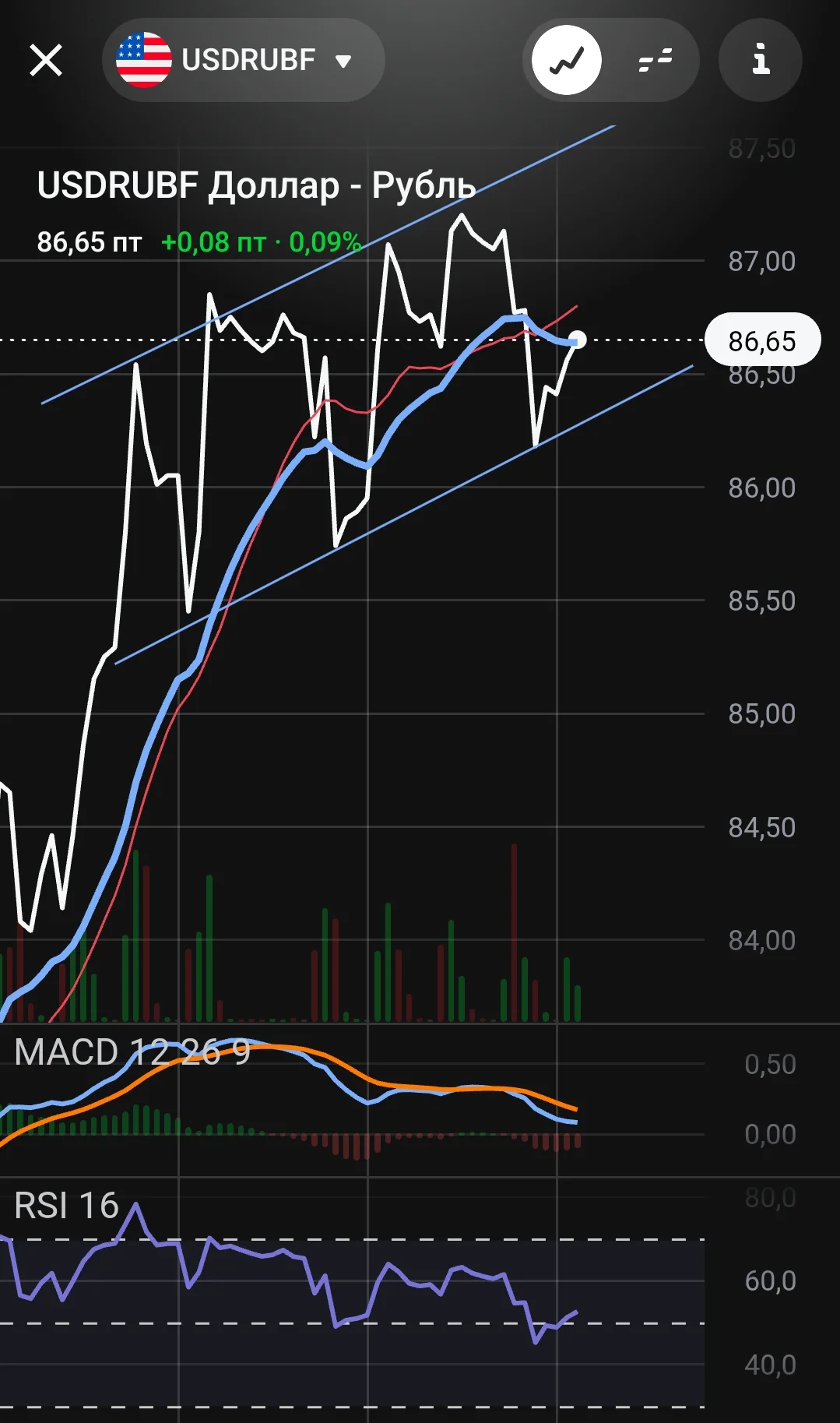Tap the 87,00 price axis label
840x1423 pixels.
[x=761, y=261]
